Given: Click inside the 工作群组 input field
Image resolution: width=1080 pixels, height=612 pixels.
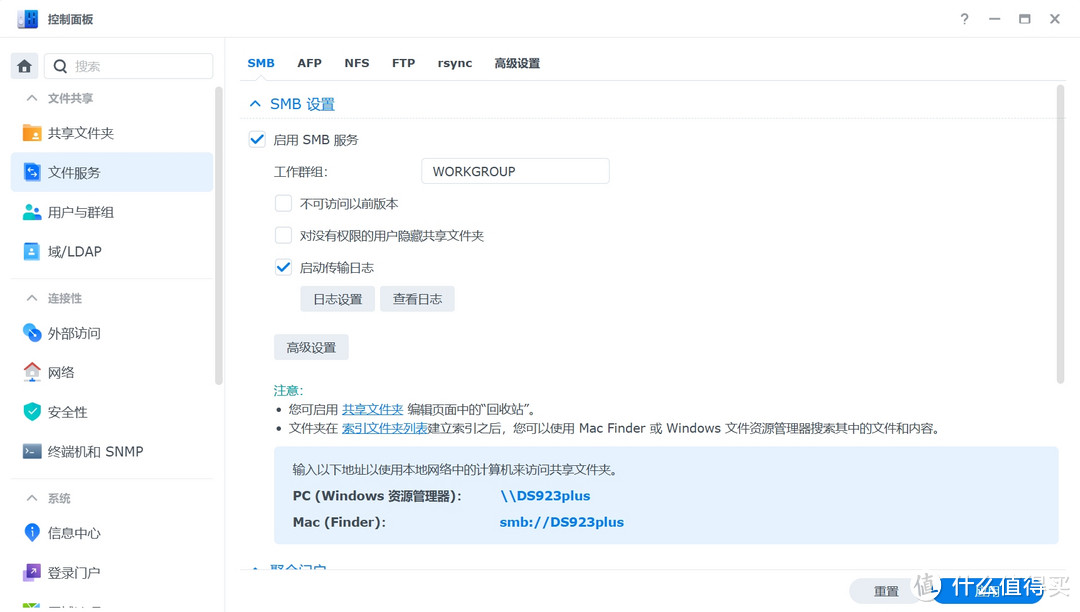Looking at the screenshot, I should pyautogui.click(x=515, y=170).
